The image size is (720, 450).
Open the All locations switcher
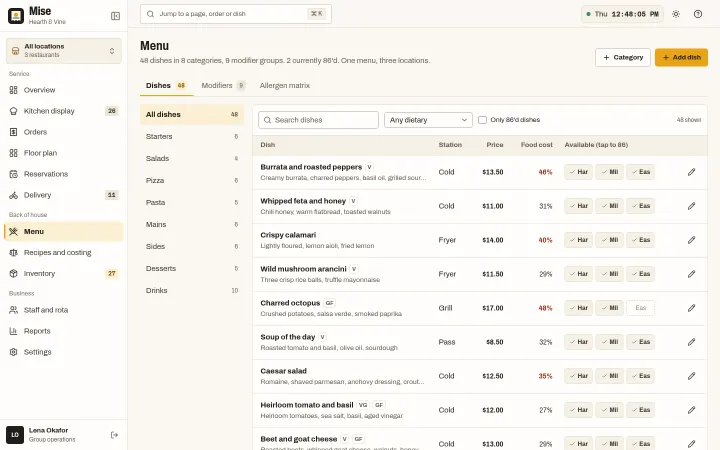click(x=64, y=51)
